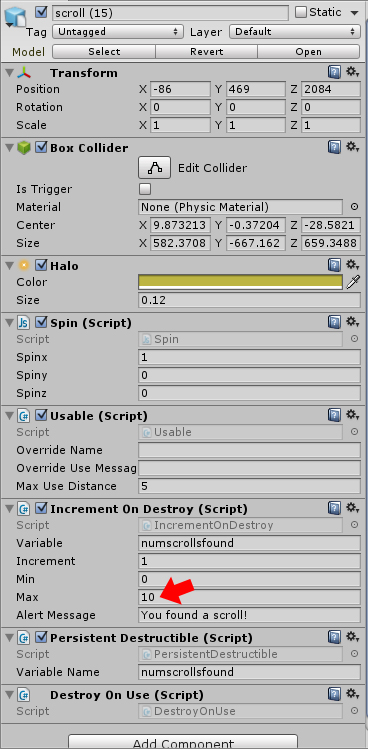Click the object name field scroll (15)
The height and width of the screenshot is (749, 368).
point(170,13)
